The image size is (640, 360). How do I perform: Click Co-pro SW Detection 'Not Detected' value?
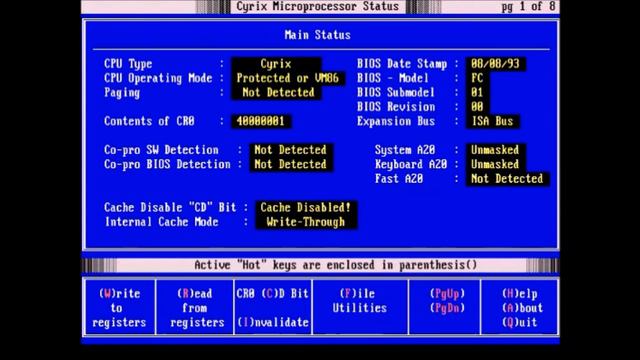tap(291, 150)
